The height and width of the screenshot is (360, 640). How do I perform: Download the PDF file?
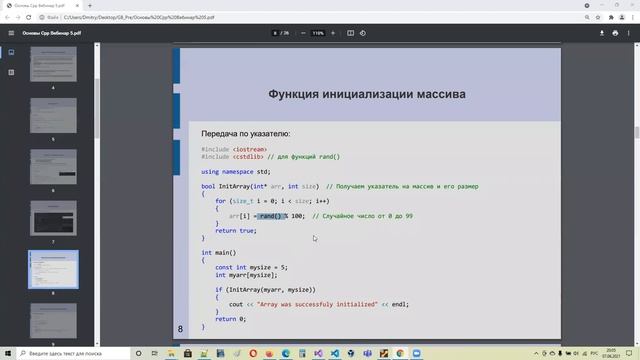coord(602,33)
